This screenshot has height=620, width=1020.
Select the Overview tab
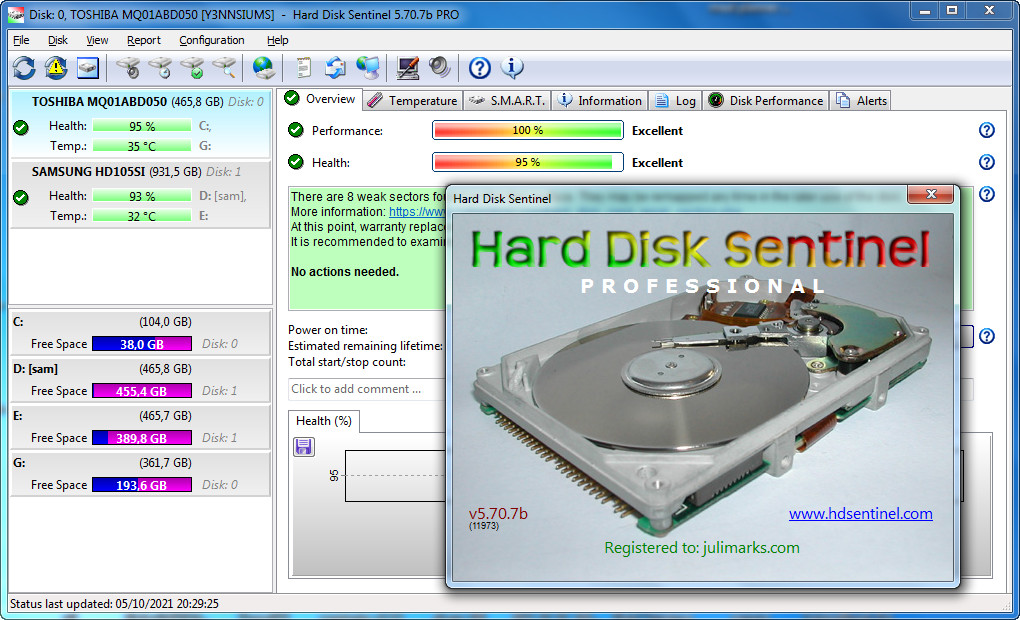pyautogui.click(x=320, y=99)
